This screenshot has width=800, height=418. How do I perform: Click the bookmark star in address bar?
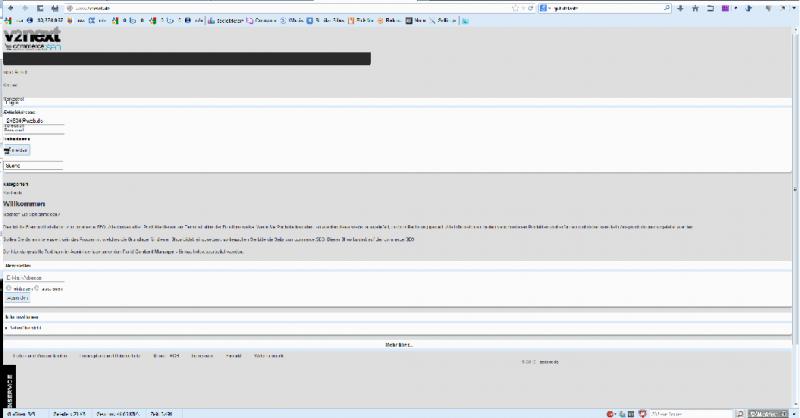tap(513, 8)
